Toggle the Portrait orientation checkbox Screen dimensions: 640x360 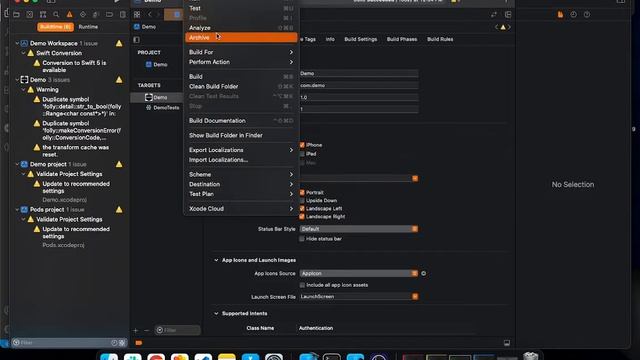(x=302, y=192)
